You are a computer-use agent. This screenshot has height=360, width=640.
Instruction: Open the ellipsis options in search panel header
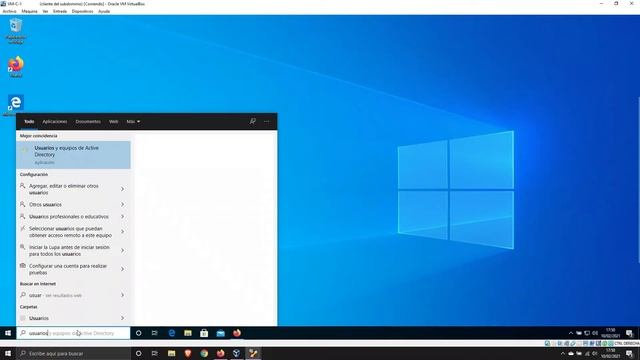pos(267,121)
